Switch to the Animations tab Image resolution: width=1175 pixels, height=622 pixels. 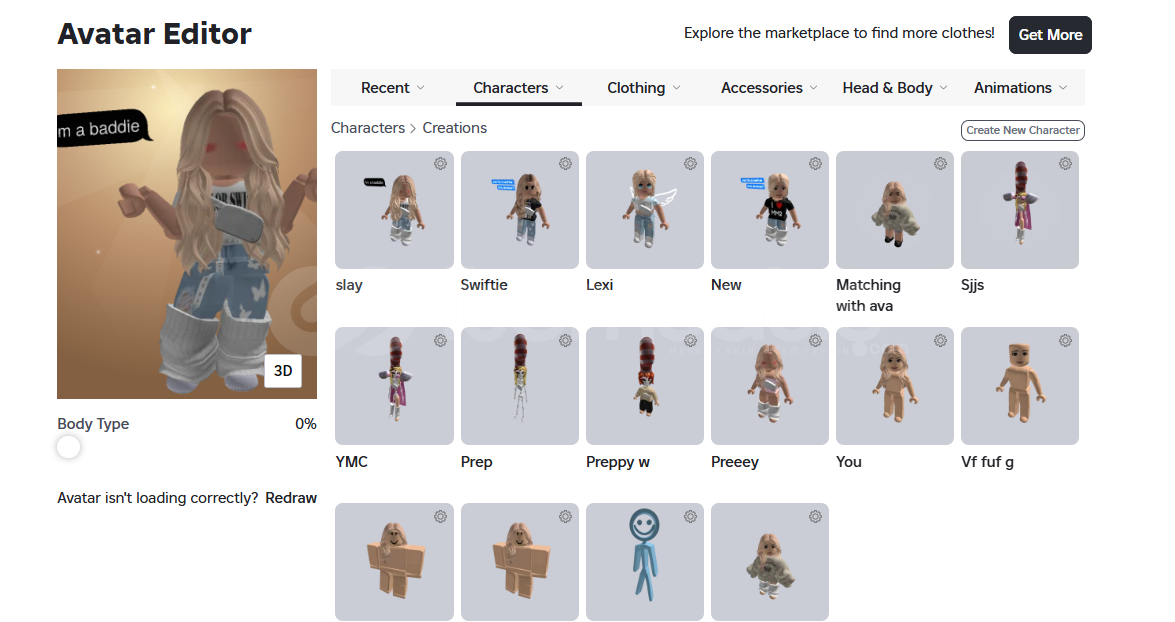1020,88
